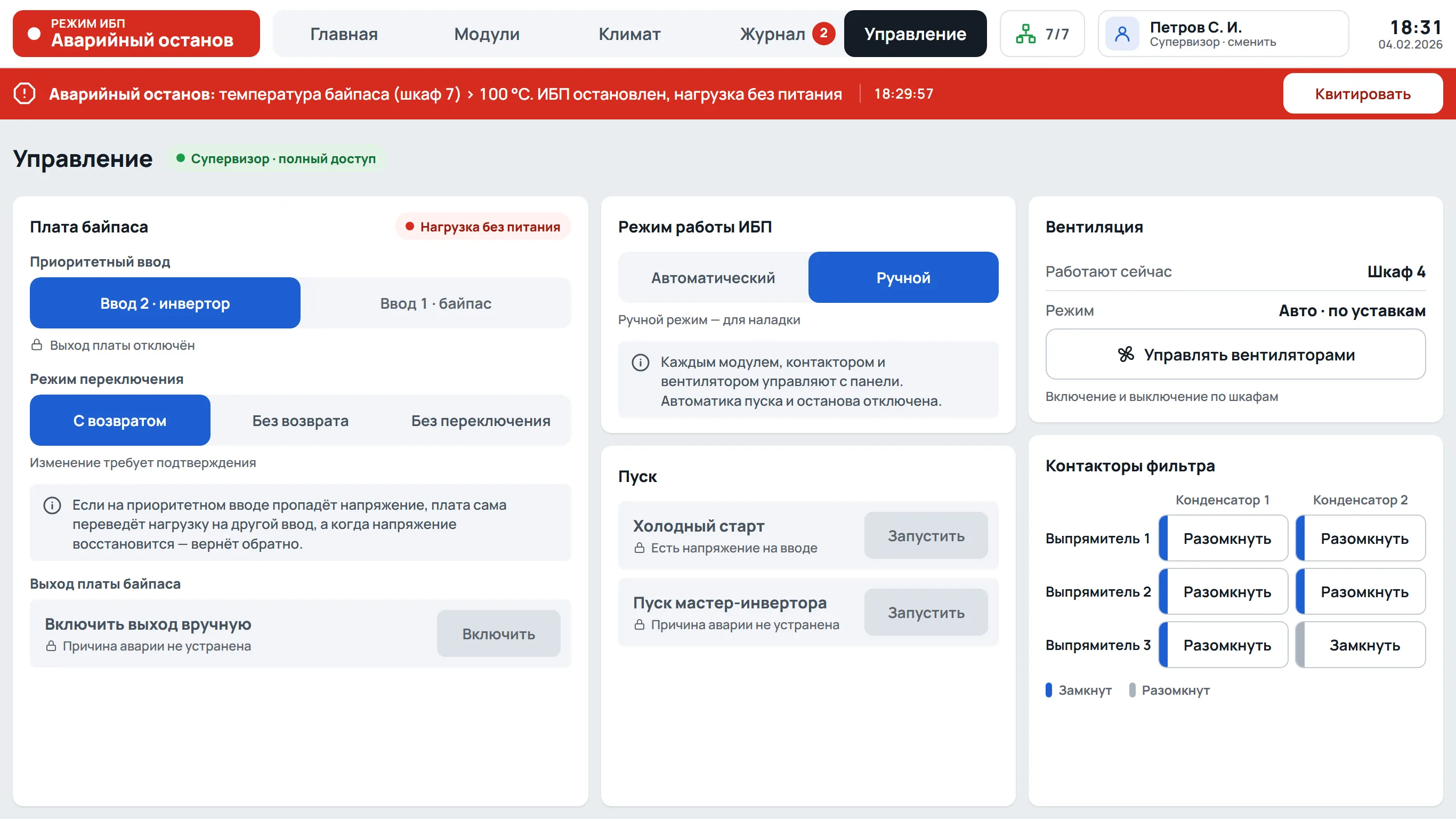Choose switching mode Без возврата
The height and width of the screenshot is (819, 1456).
(300, 420)
